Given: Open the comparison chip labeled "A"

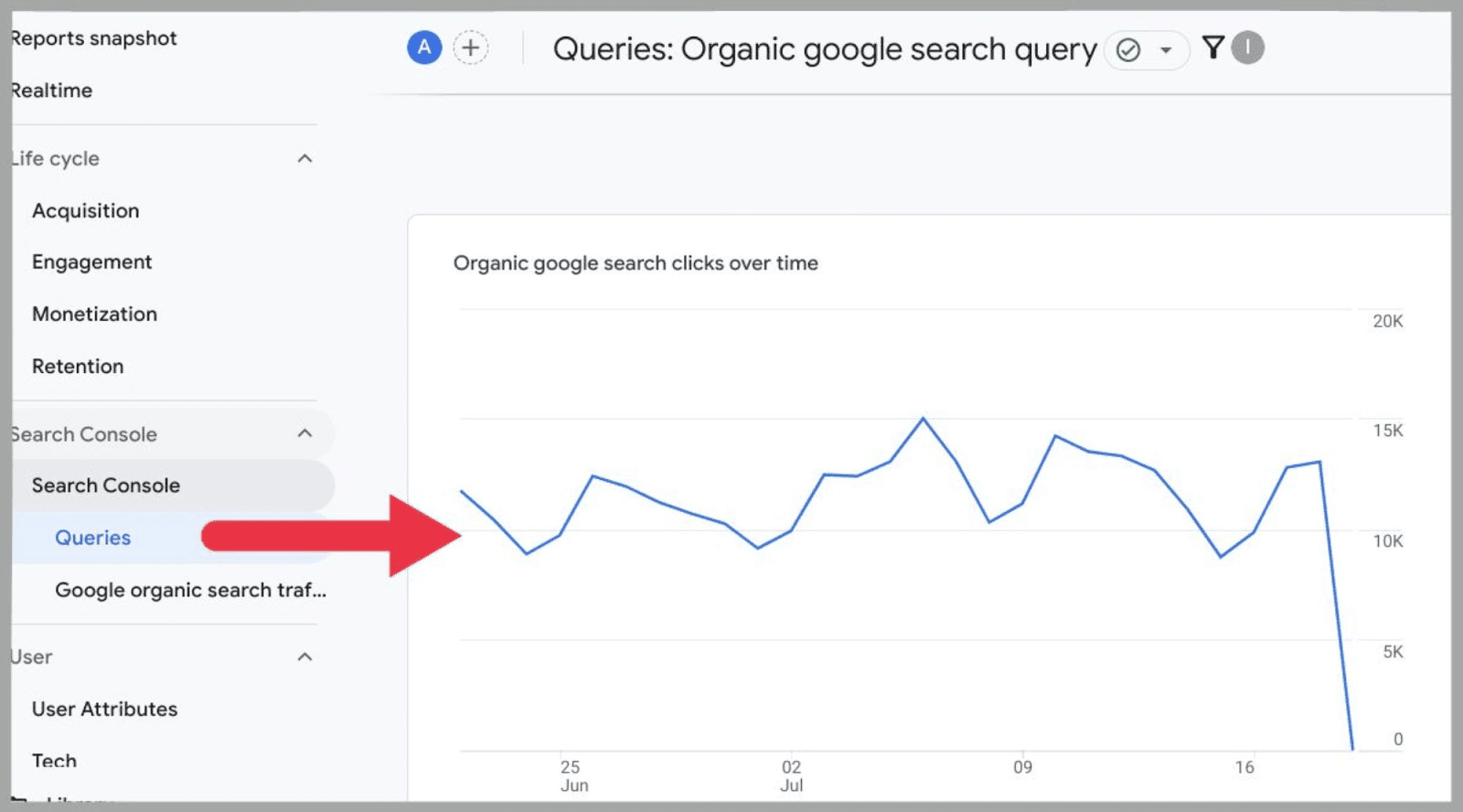Looking at the screenshot, I should 424,48.
